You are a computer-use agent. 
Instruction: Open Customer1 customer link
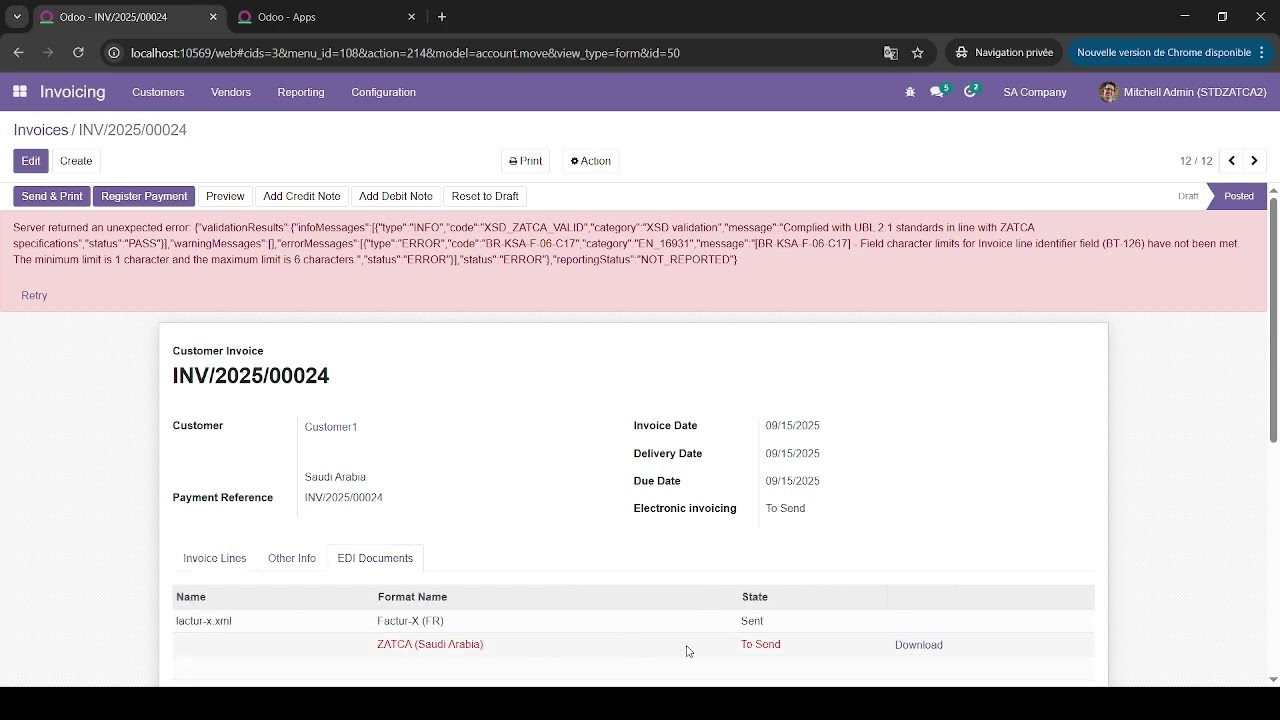(x=331, y=427)
